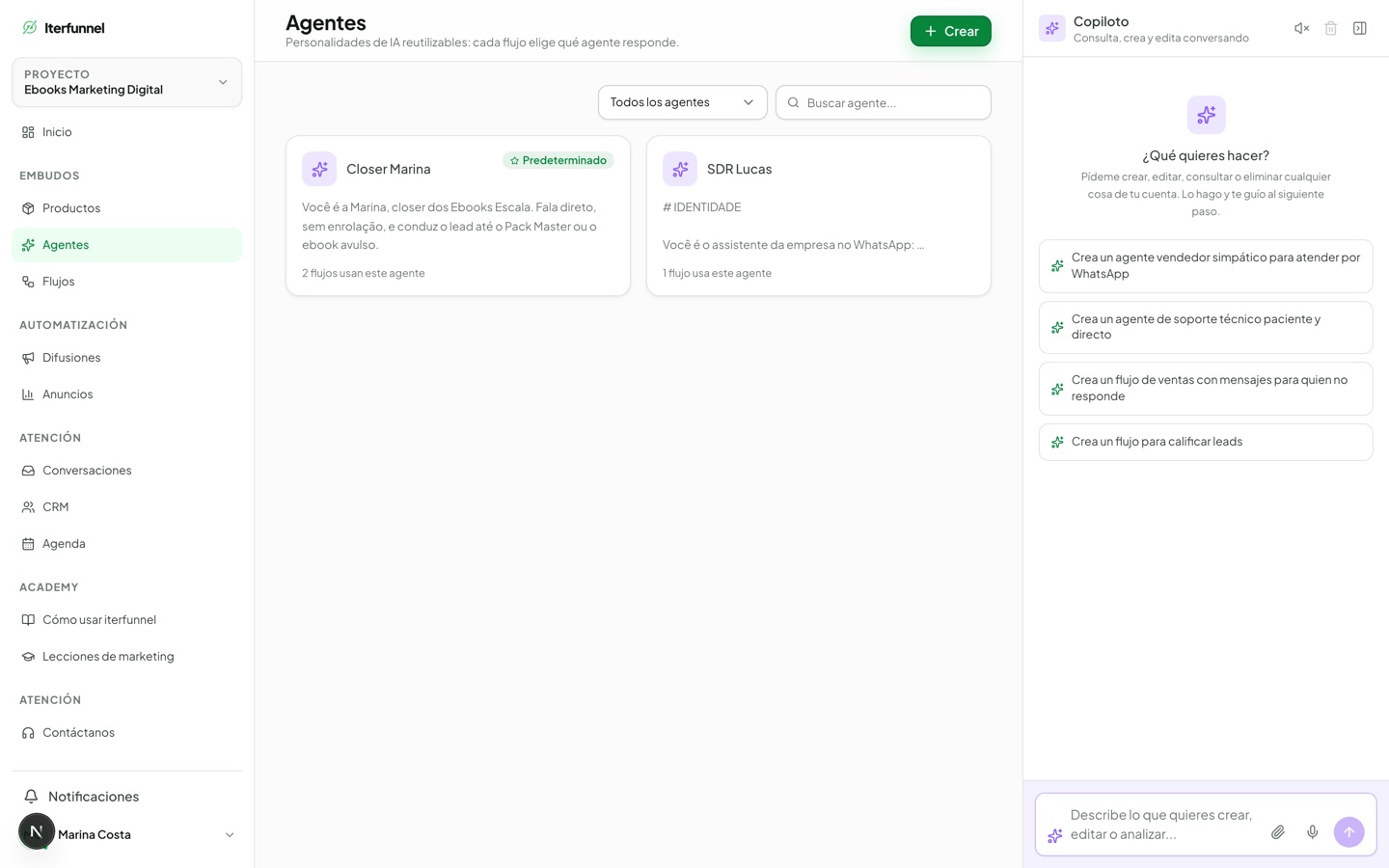Open the Todos los agentes filter dropdown

(x=682, y=102)
